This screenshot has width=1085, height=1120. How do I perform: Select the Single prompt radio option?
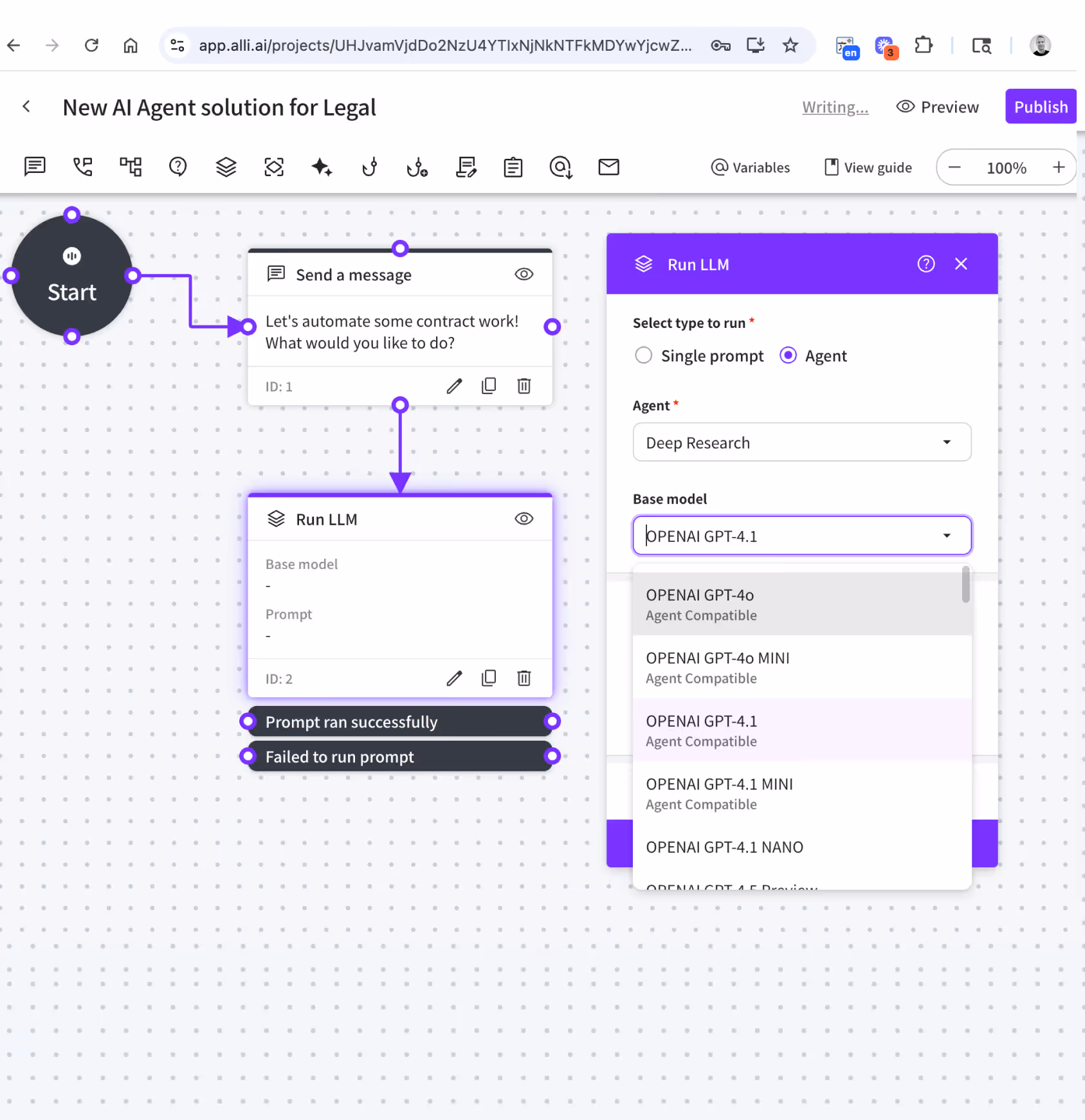pyautogui.click(x=643, y=356)
